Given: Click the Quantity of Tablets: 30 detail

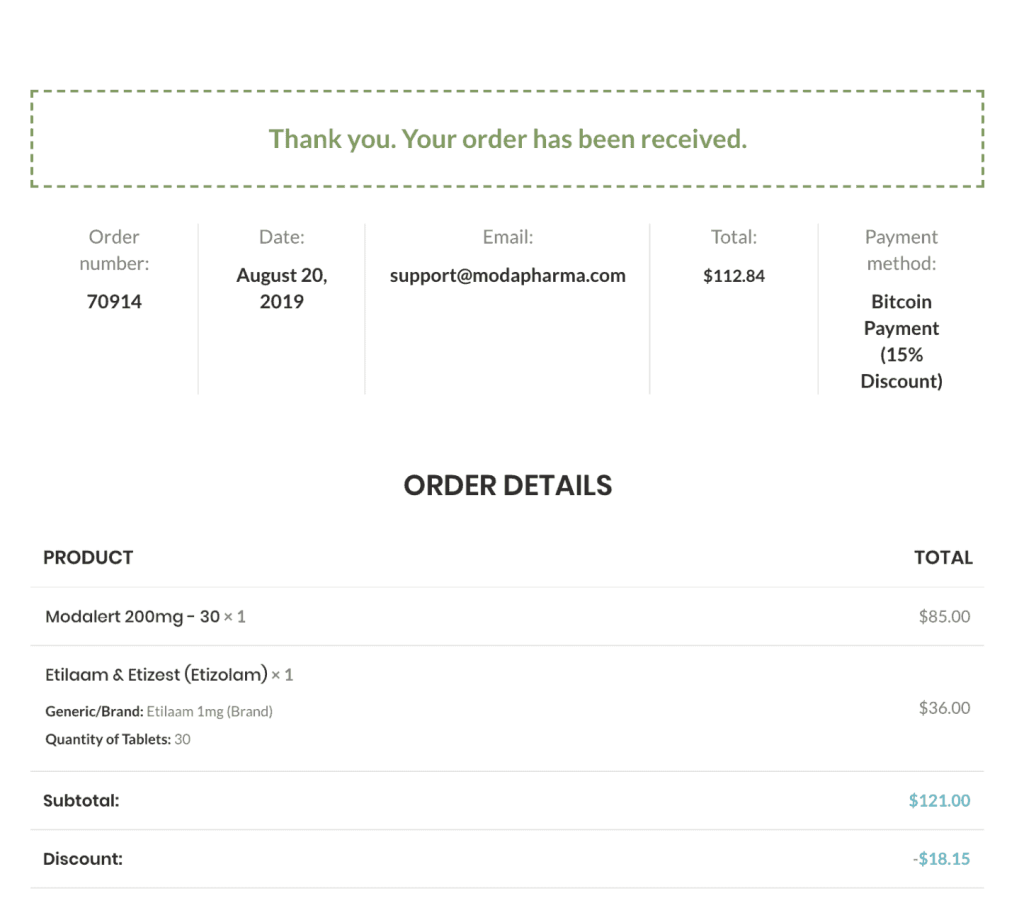Looking at the screenshot, I should coord(118,740).
